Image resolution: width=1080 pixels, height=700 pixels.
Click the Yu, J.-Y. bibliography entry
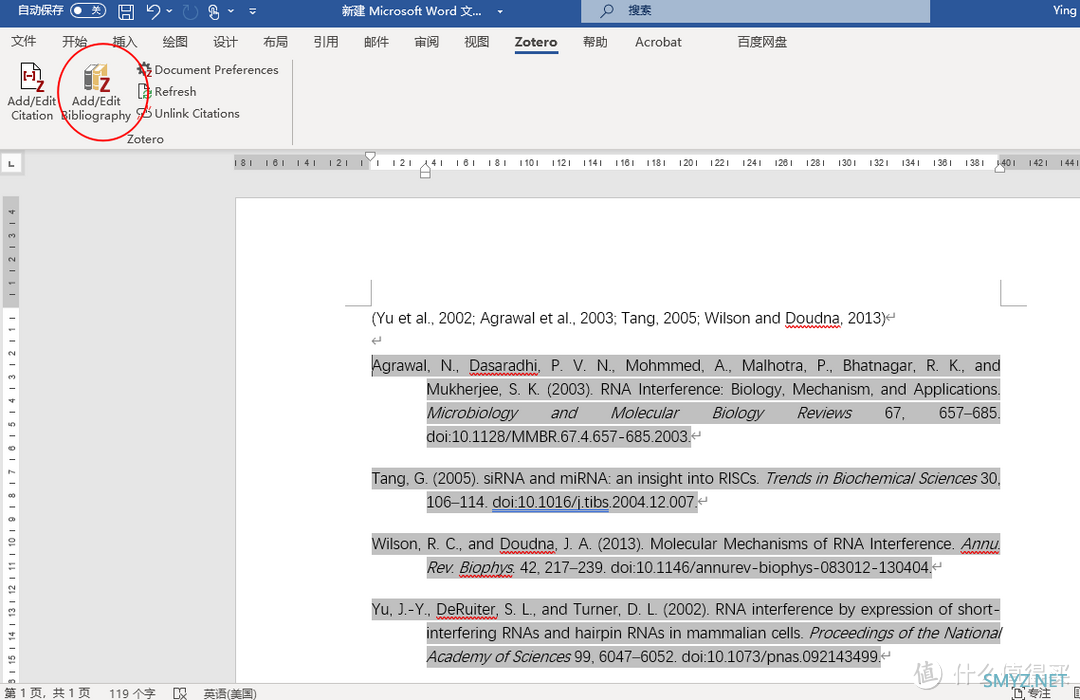pos(686,632)
